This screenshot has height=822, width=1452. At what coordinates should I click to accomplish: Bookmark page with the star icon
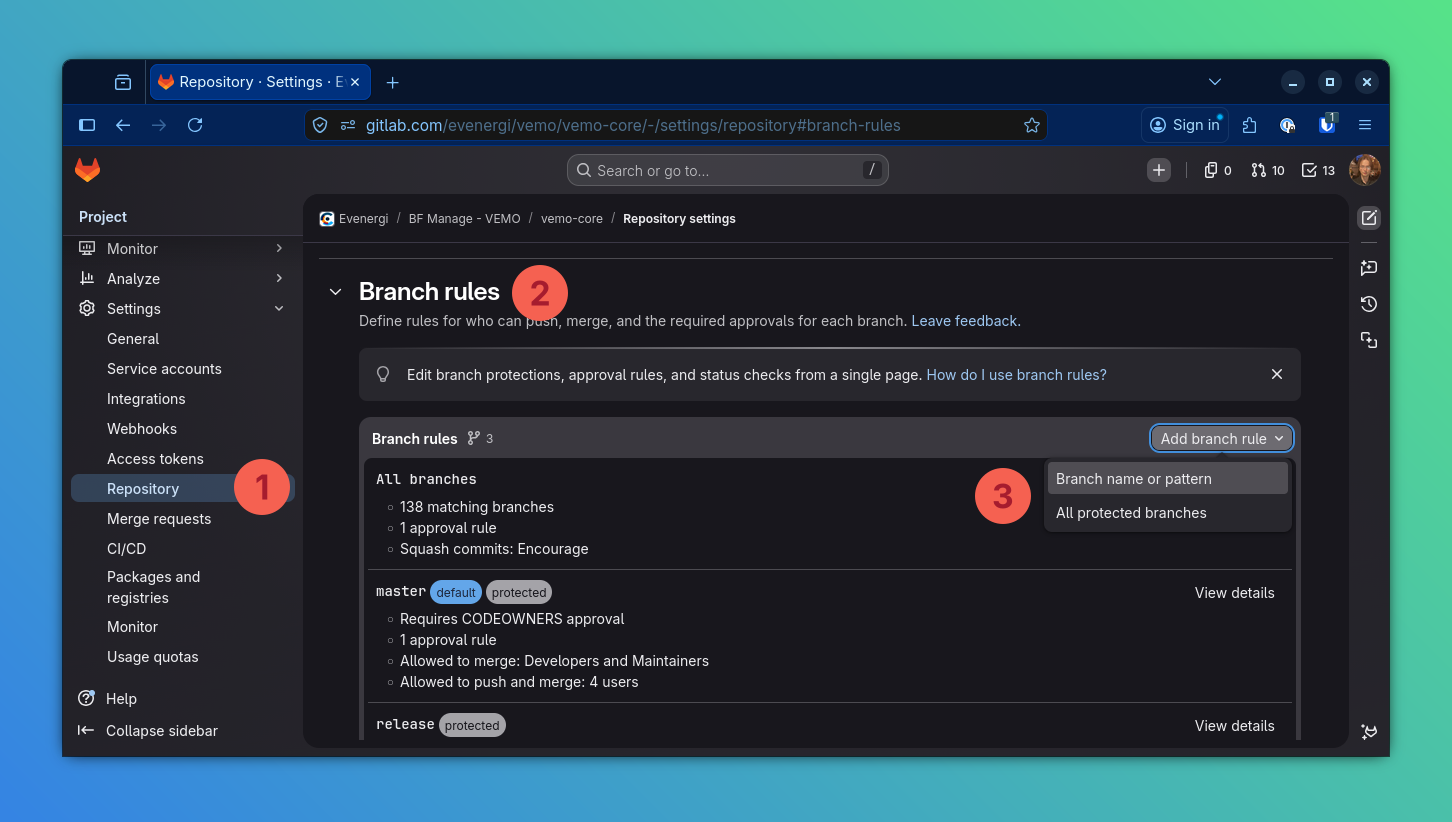[x=1031, y=125]
